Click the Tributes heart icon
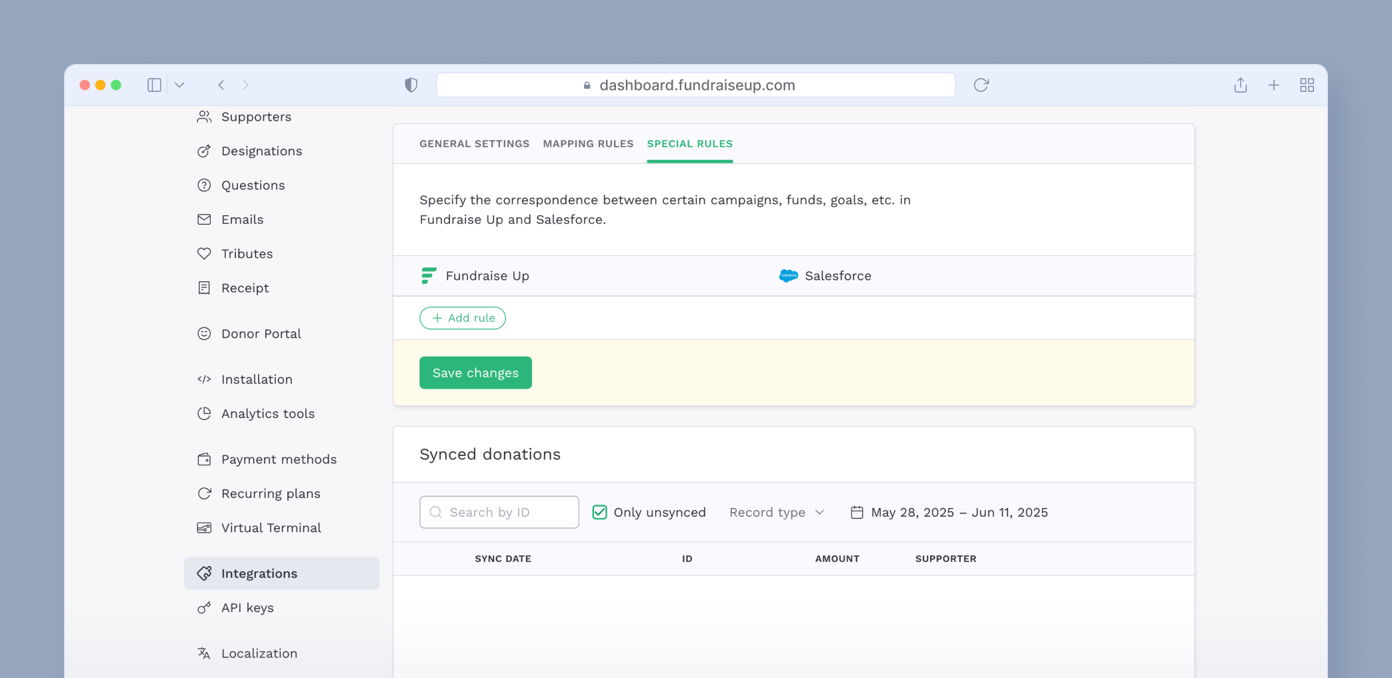 [204, 253]
